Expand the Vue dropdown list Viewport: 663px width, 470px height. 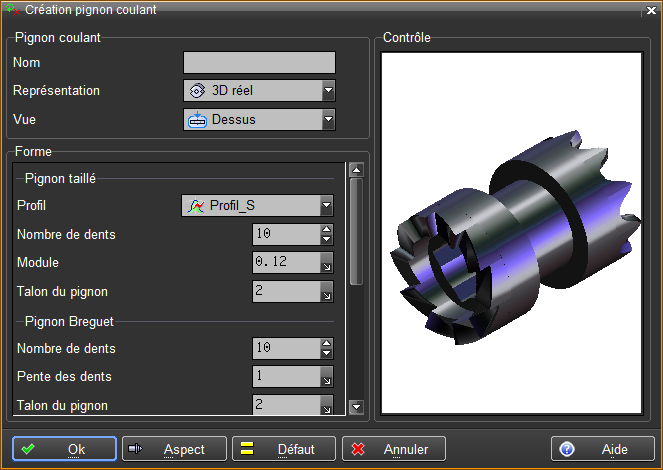coord(328,120)
